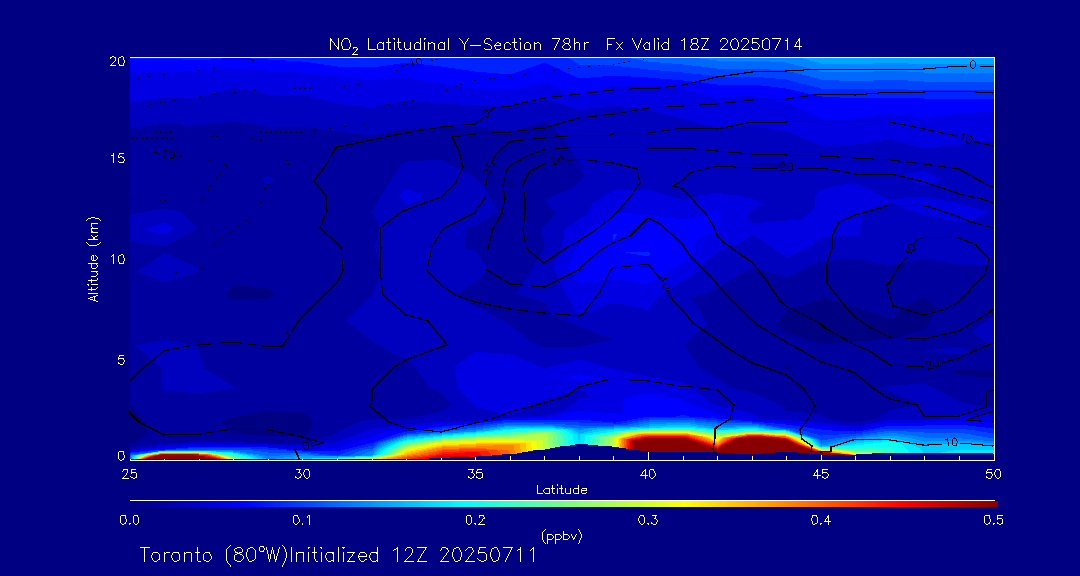
Task: Click the 0.1 color scale label
Action: pyautogui.click(x=302, y=521)
